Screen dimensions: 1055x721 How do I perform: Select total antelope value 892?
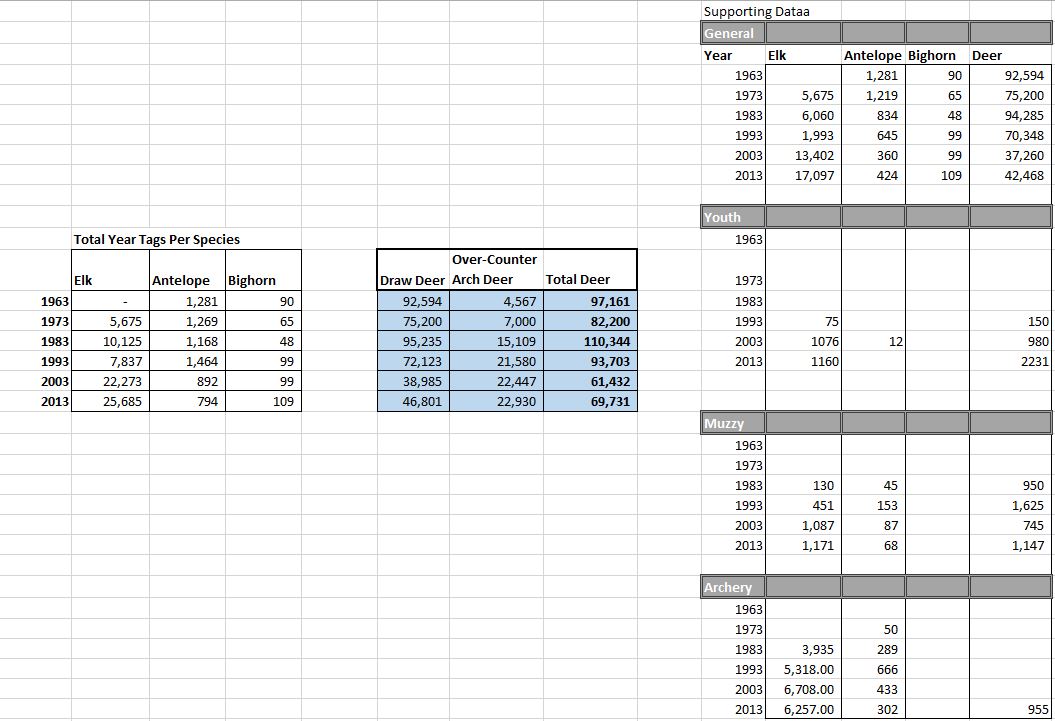pyautogui.click(x=187, y=381)
